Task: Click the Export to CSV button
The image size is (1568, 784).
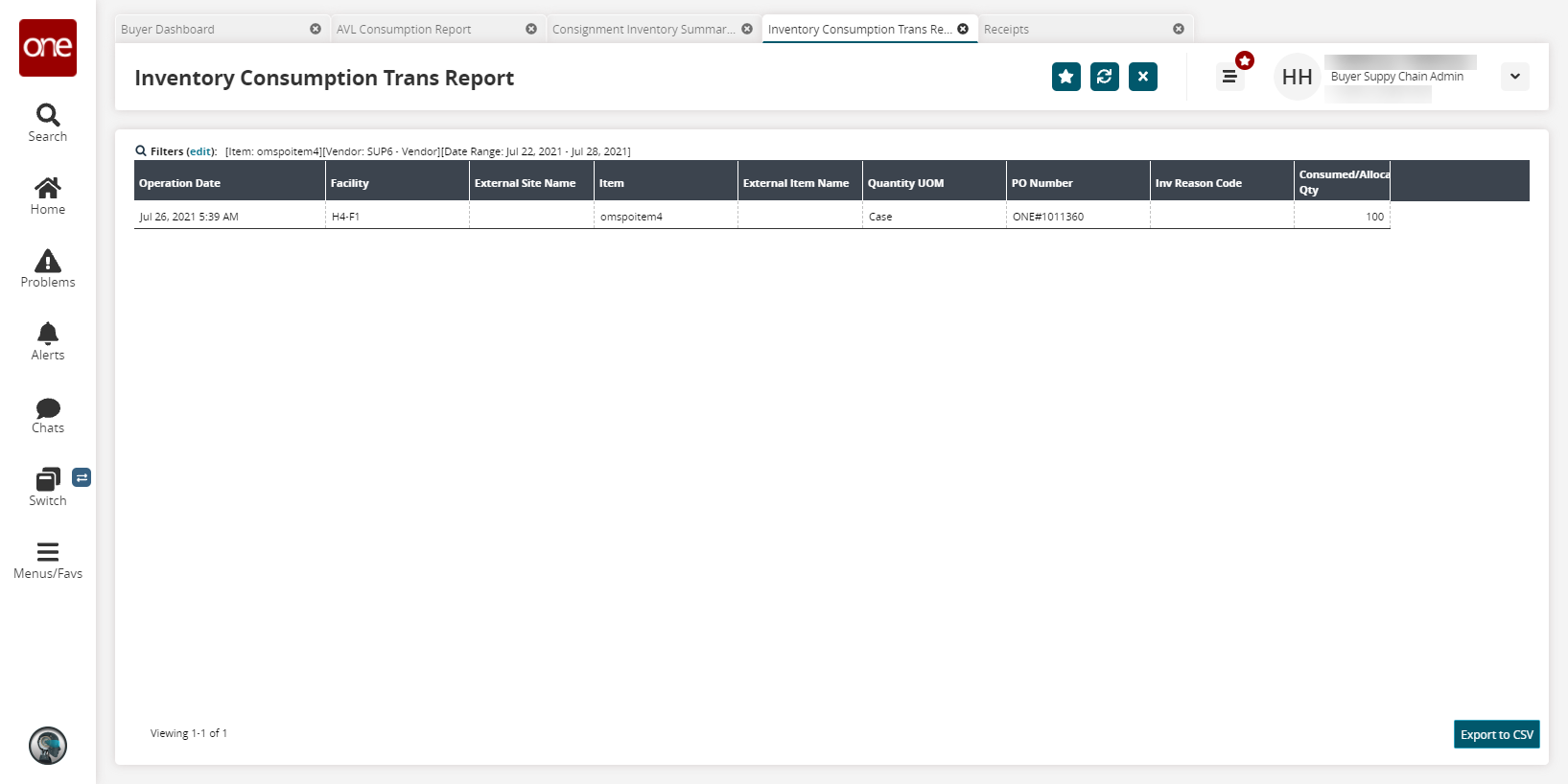Action: pyautogui.click(x=1496, y=734)
